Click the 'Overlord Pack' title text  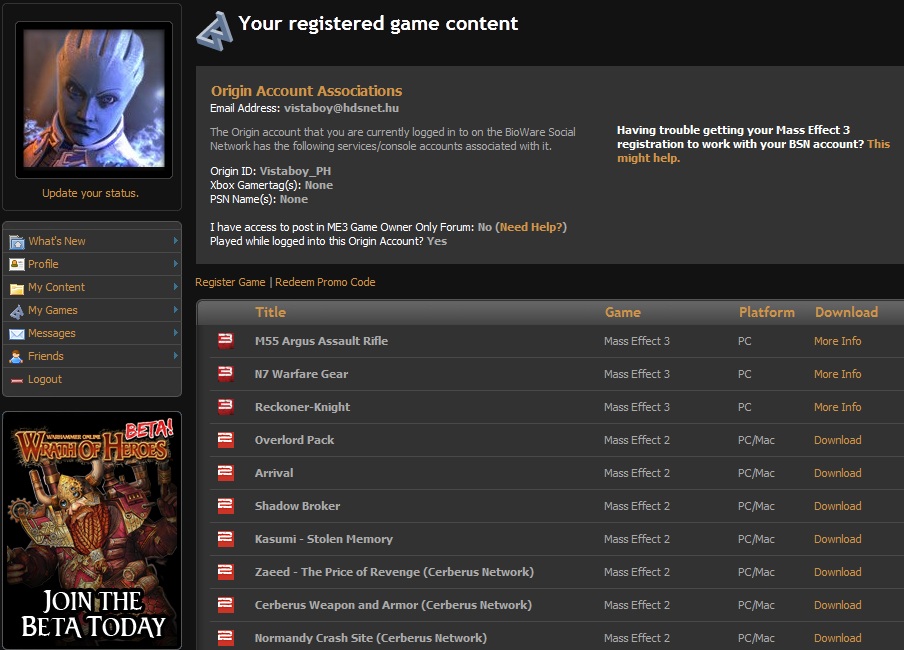tap(294, 440)
